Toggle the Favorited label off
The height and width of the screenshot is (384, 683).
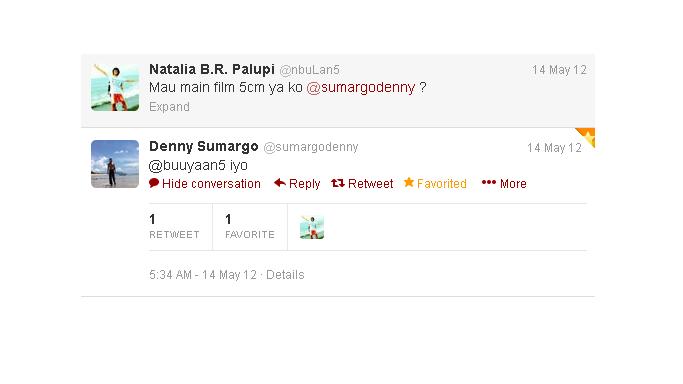pyautogui.click(x=442, y=184)
